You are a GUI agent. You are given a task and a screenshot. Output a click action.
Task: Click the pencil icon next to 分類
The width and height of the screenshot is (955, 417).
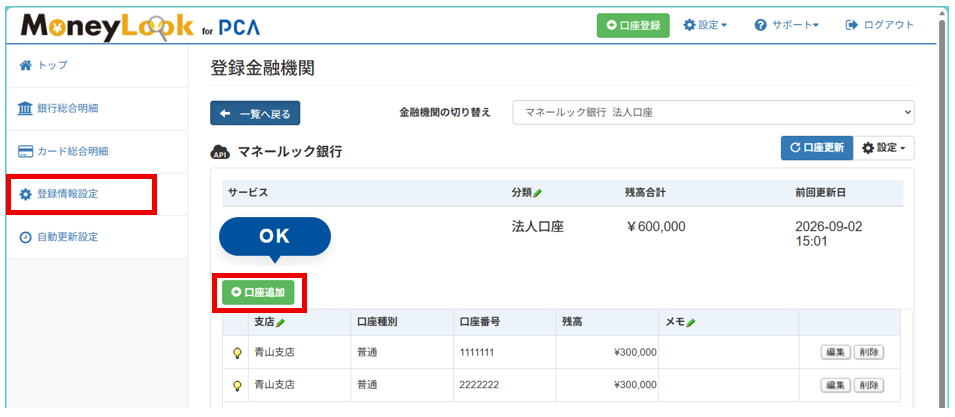point(538,193)
